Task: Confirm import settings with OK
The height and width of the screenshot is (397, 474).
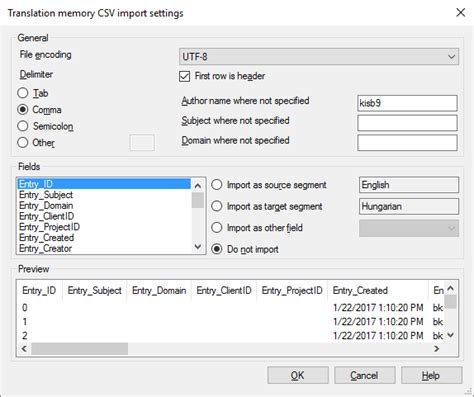Action: (298, 375)
